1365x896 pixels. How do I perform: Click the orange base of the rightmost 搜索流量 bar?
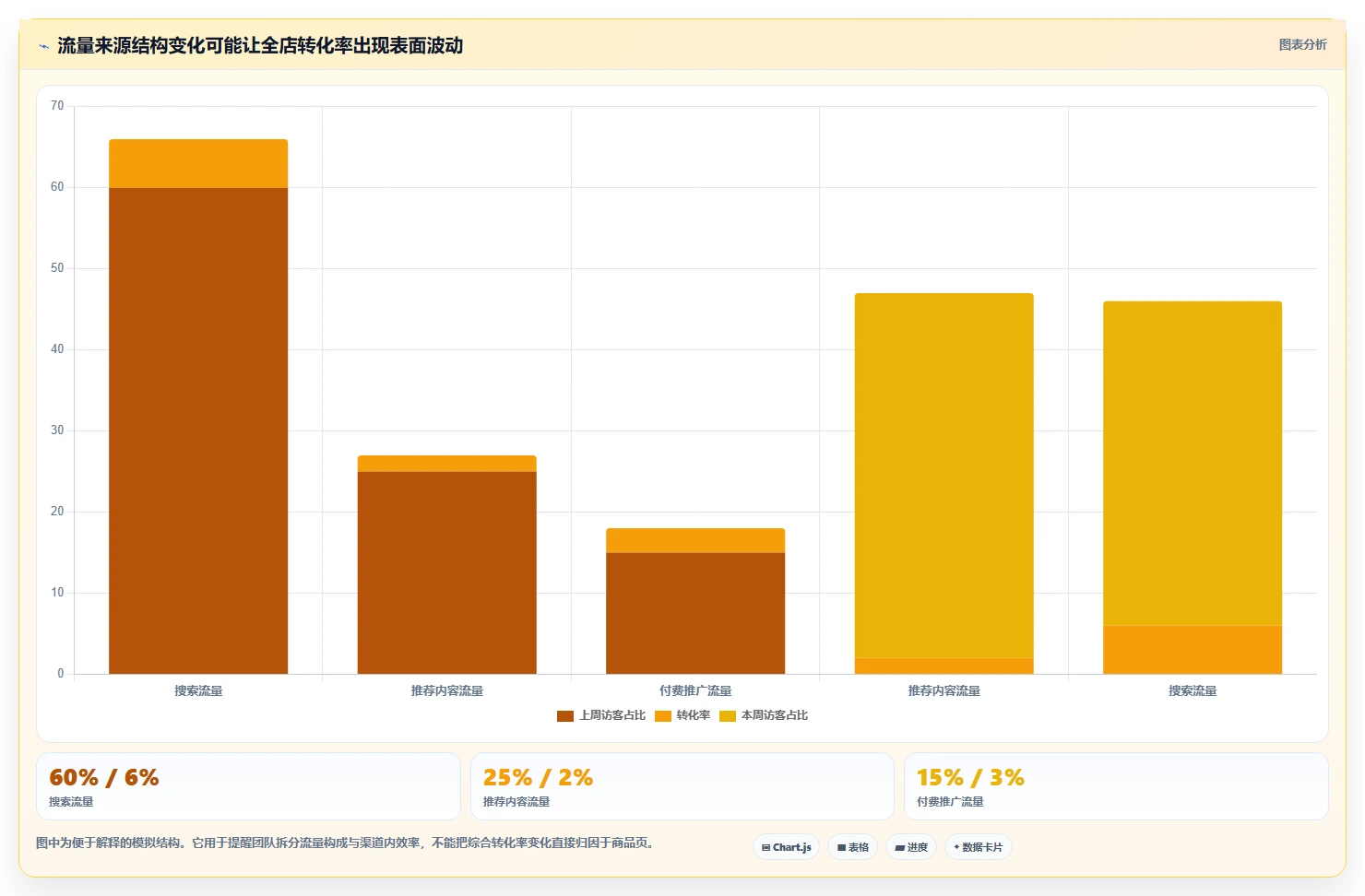pos(1193,650)
